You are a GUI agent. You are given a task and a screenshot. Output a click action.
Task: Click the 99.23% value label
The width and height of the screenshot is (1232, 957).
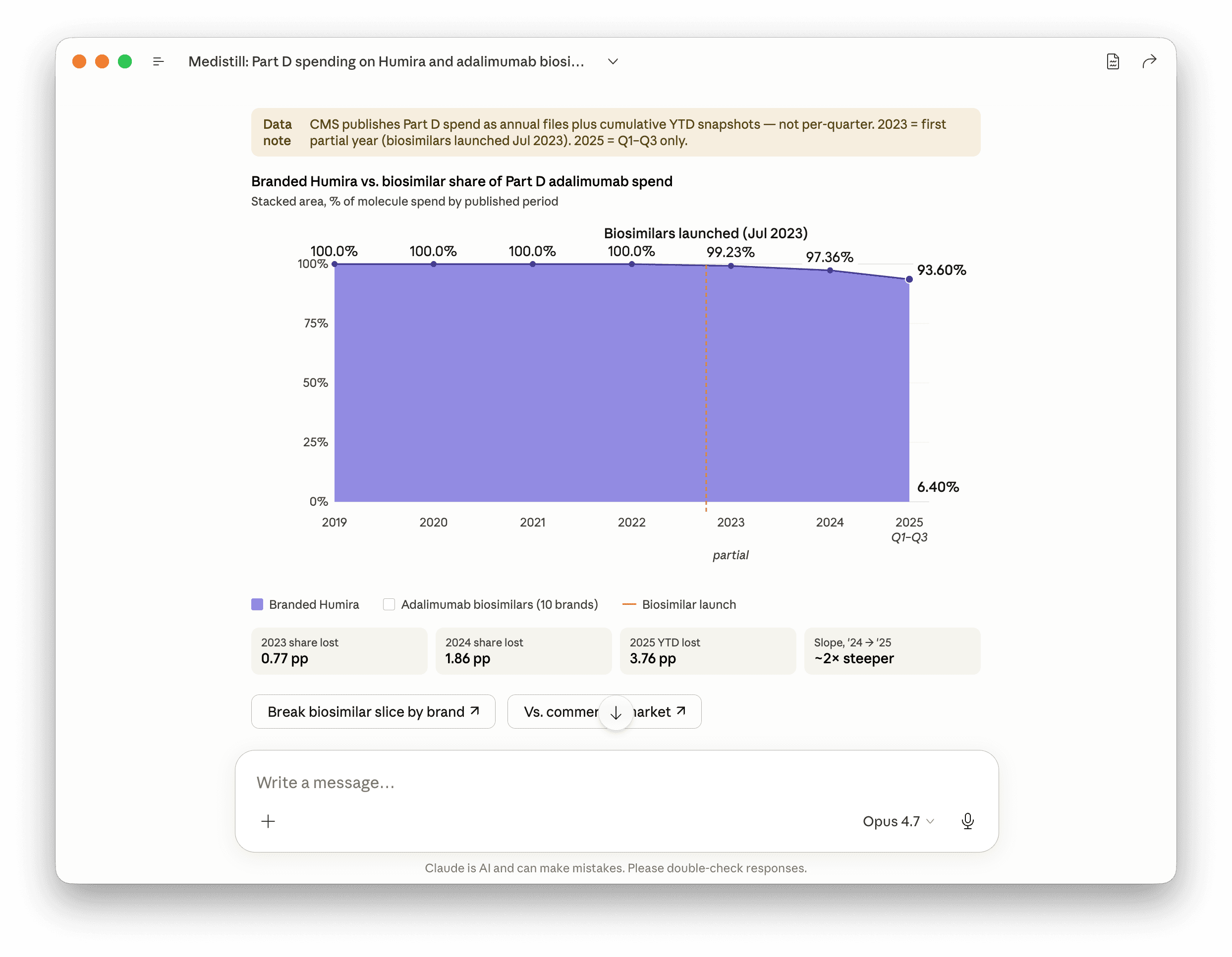(x=730, y=252)
